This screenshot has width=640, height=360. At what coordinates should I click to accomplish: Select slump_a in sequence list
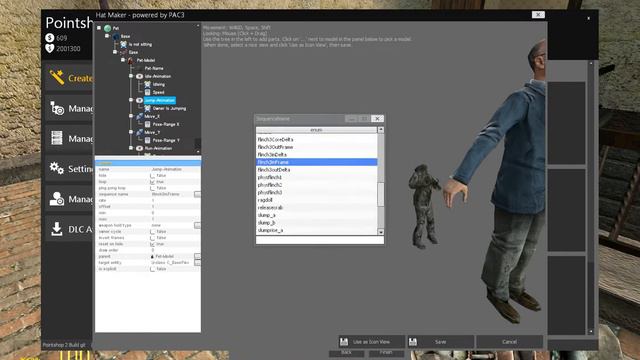point(316,215)
